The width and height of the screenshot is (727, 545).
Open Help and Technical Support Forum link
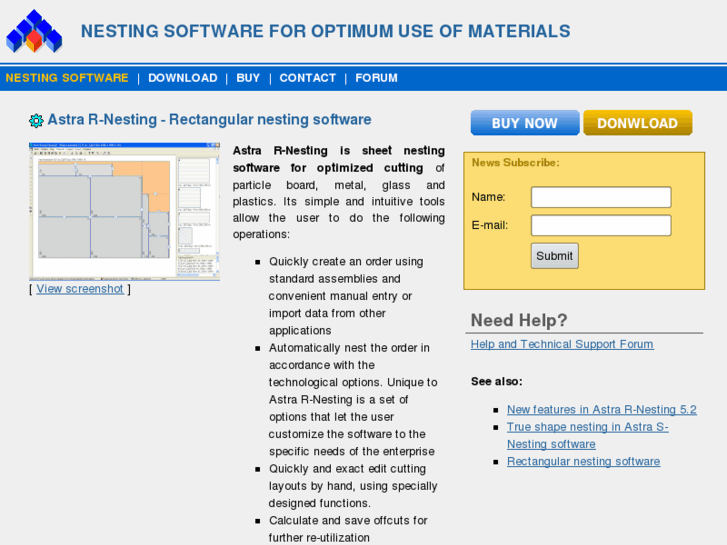tap(562, 344)
